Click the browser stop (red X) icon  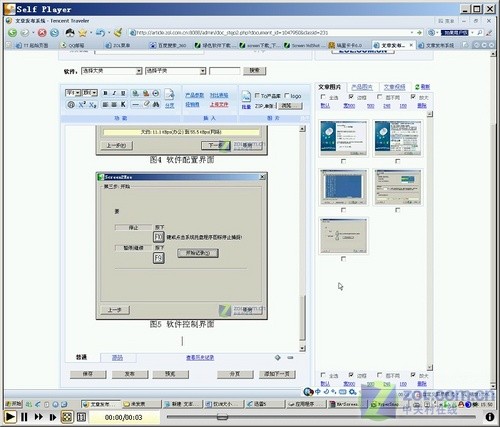(42, 33)
